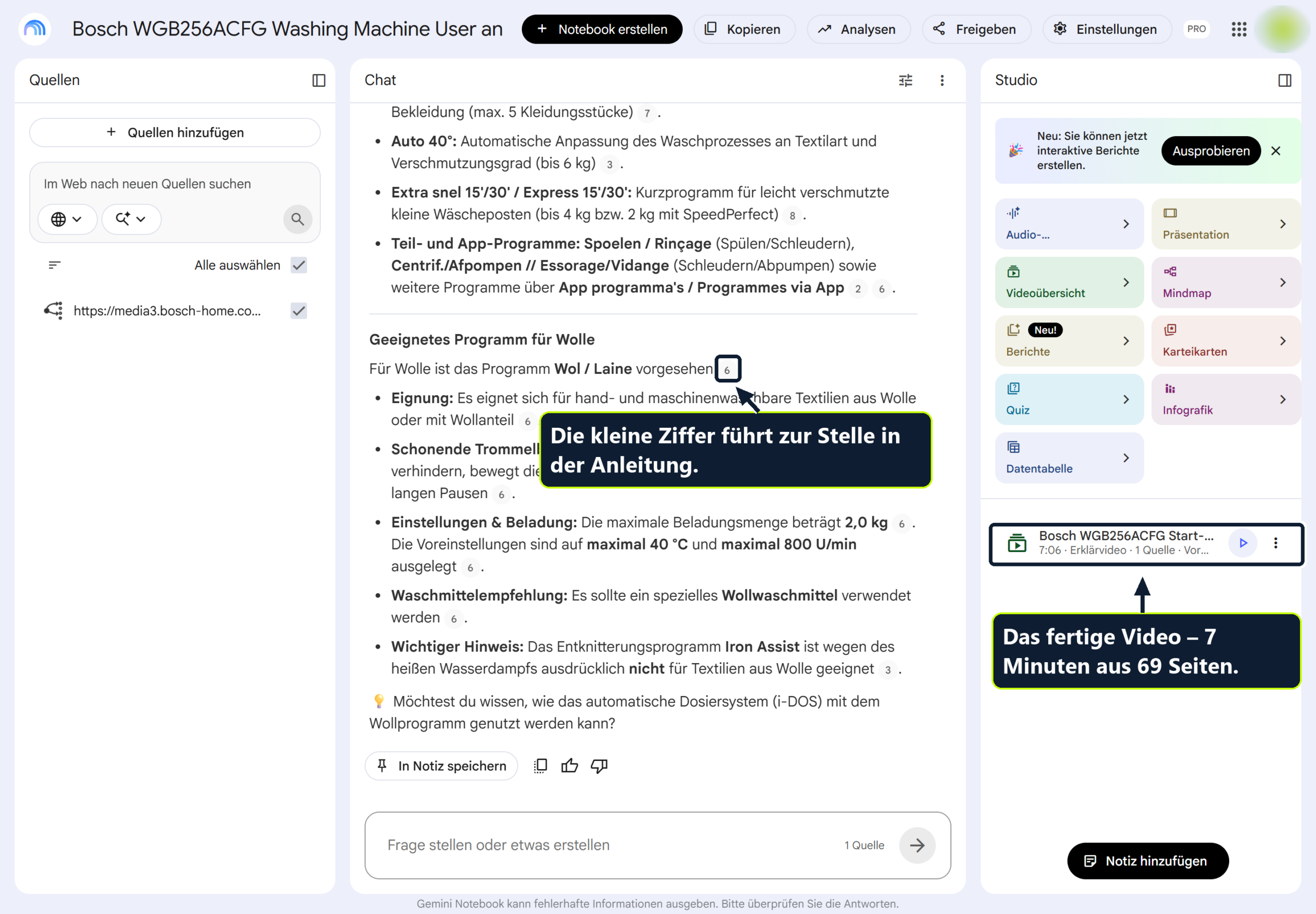Open the Infografik tile
Image resolution: width=1316 pixels, height=914 pixels.
click(1226, 399)
